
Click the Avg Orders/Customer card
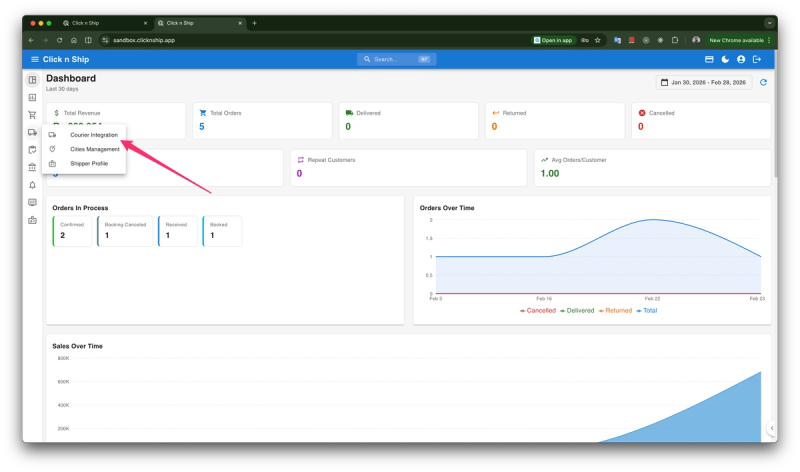click(653, 168)
